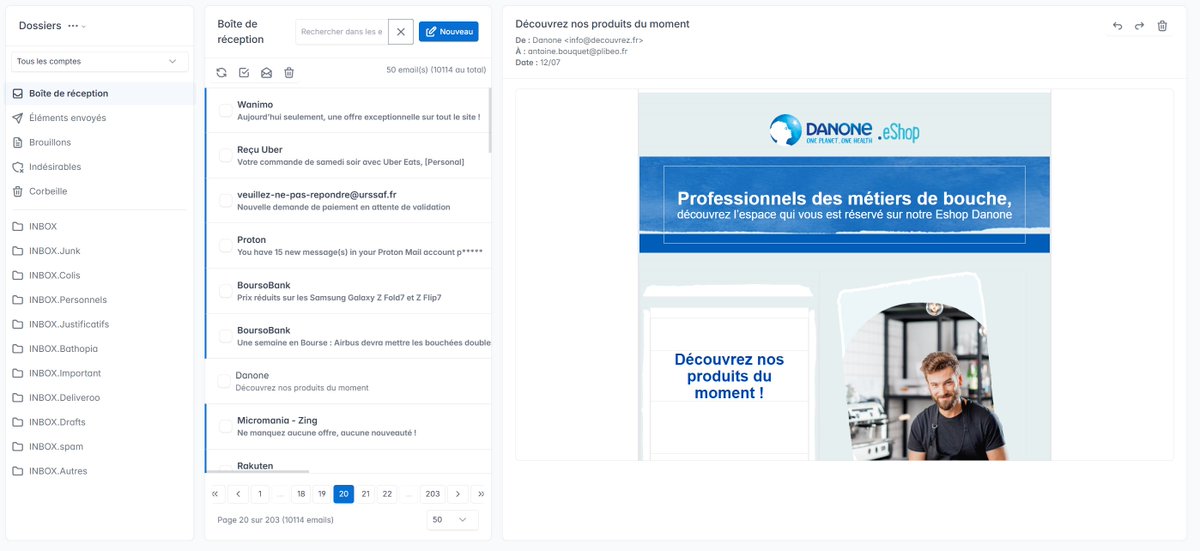The width and height of the screenshot is (1200, 551).
Task: Select Corbeille in sidebar
Action: pos(100,191)
